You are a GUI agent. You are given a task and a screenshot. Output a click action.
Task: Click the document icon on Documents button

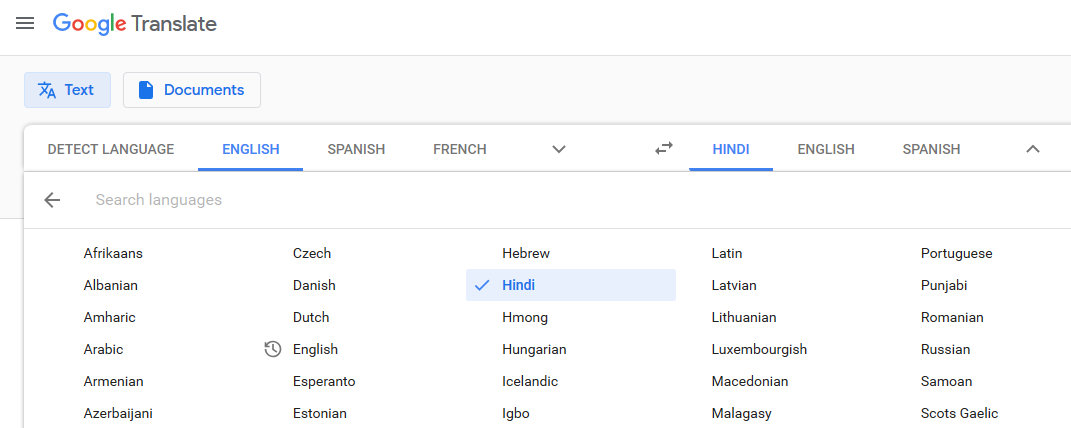click(x=145, y=90)
